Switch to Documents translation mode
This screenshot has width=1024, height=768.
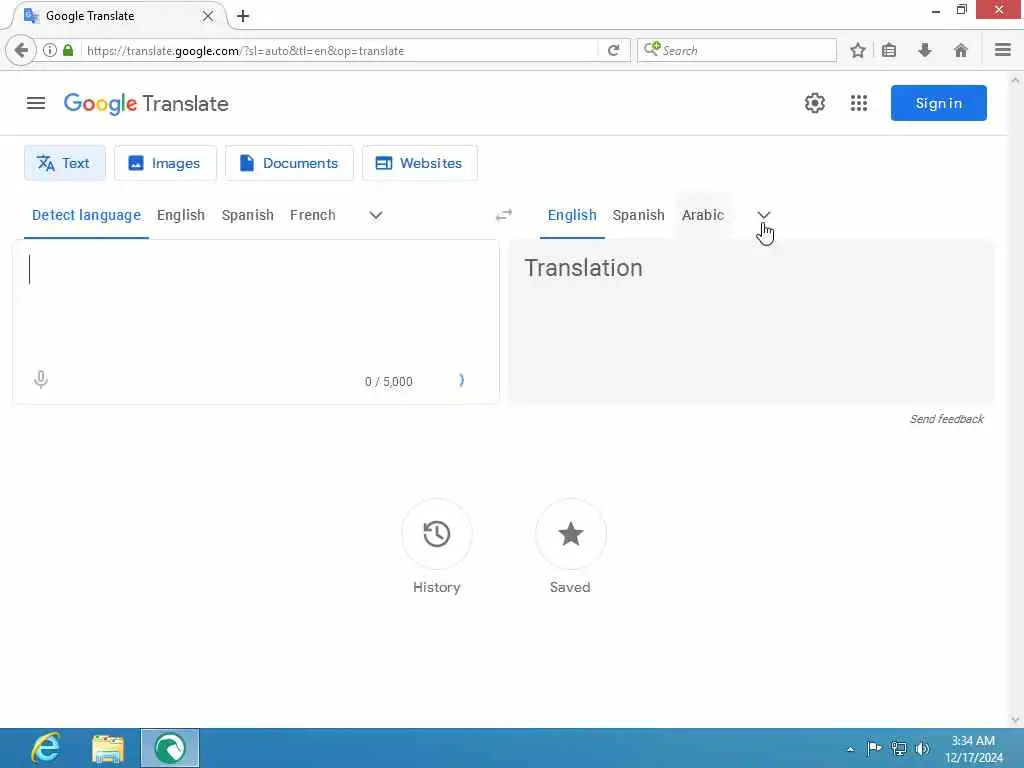pyautogui.click(x=289, y=163)
